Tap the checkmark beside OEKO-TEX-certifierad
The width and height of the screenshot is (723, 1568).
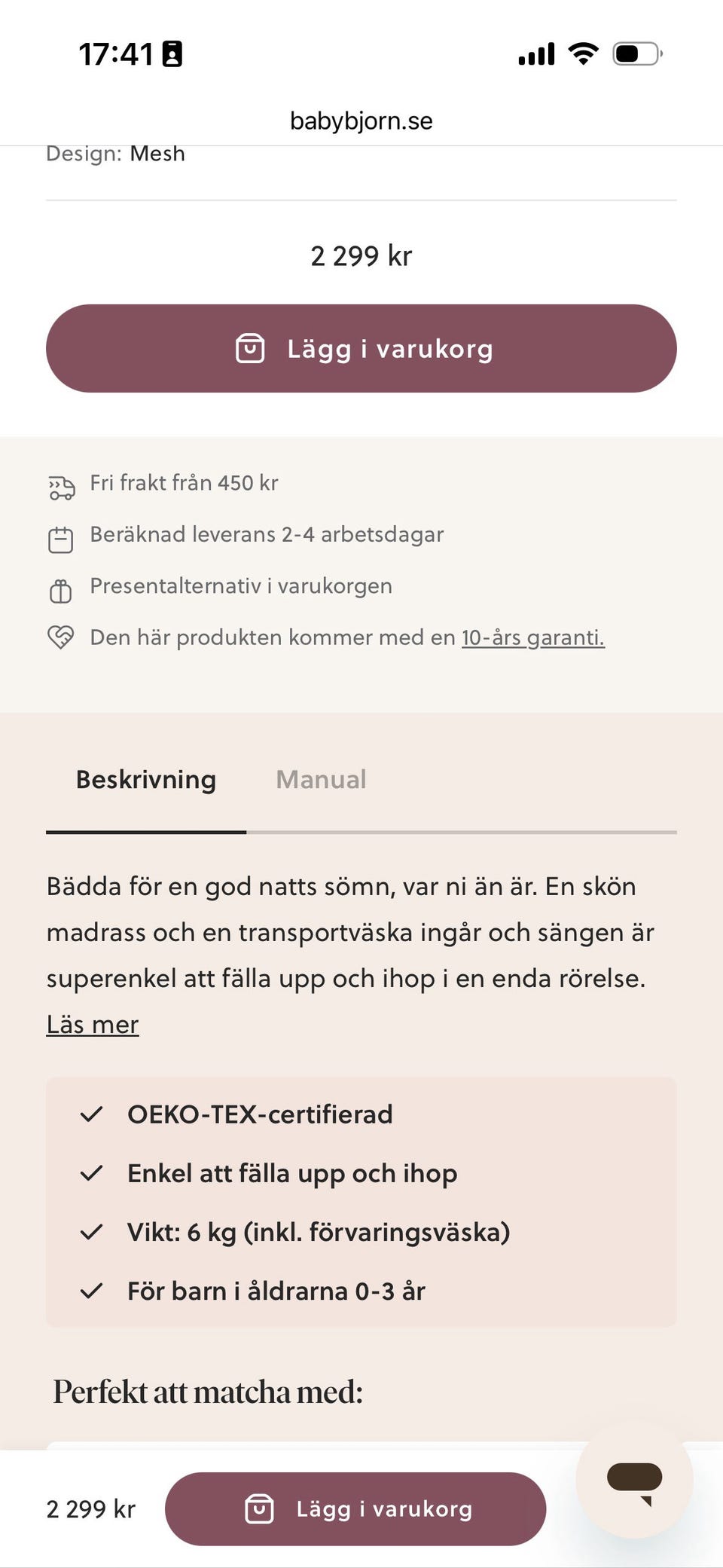point(92,1114)
